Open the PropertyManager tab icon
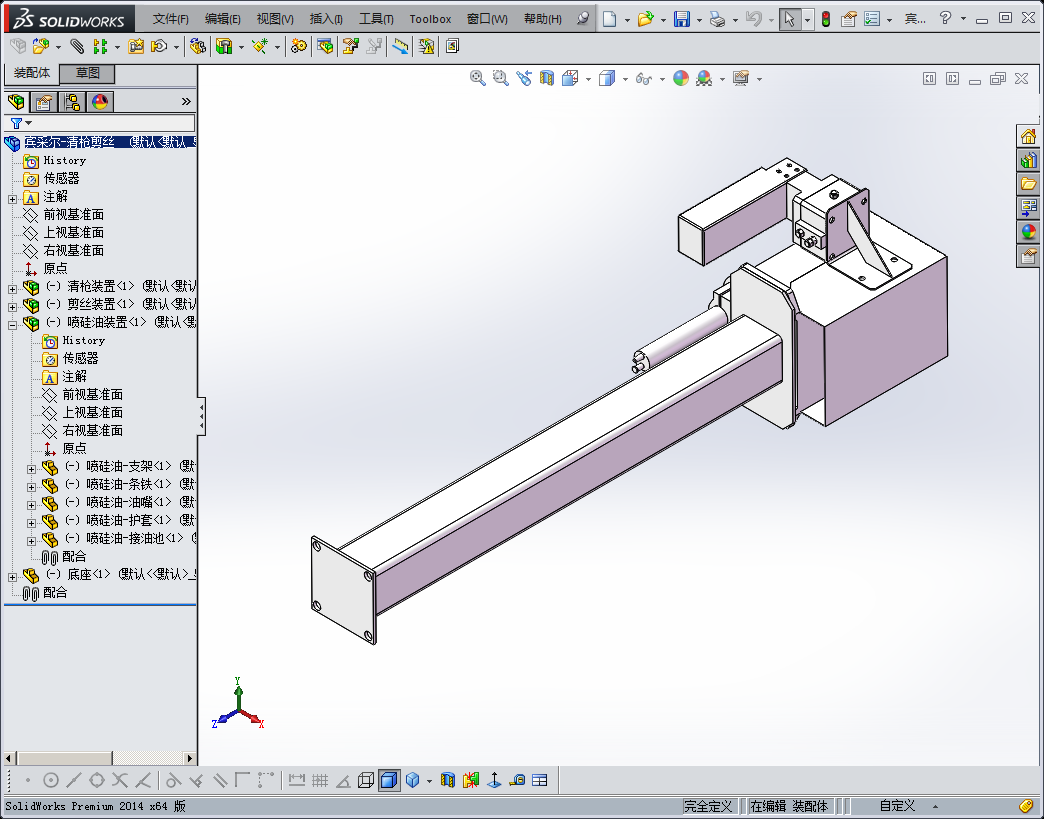The width and height of the screenshot is (1044, 819). pyautogui.click(x=44, y=102)
